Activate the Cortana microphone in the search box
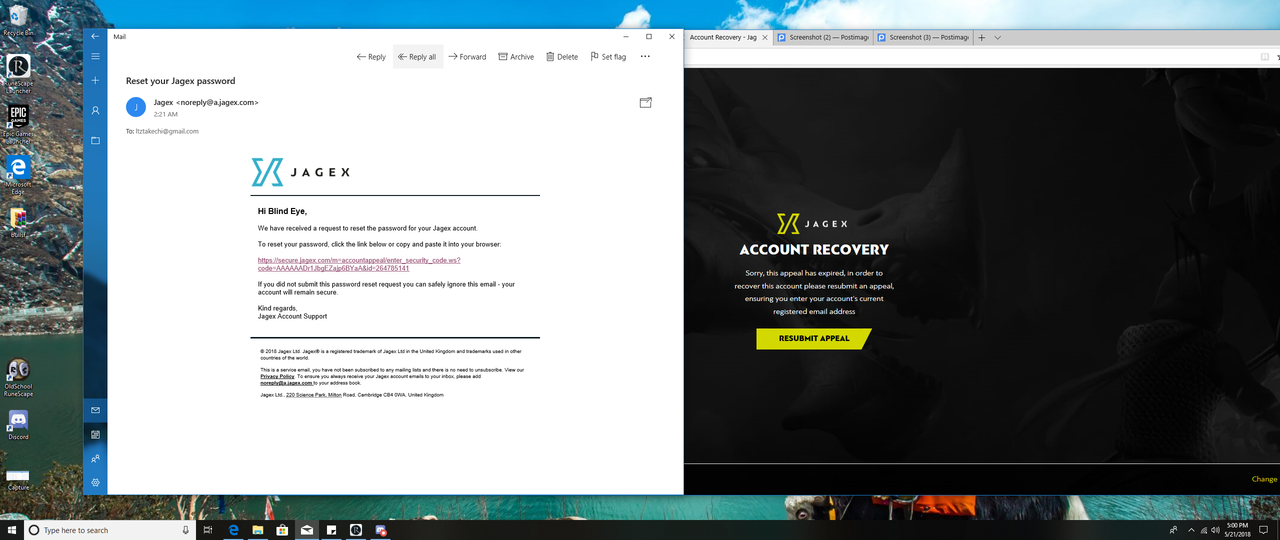Screen dimensions: 1280x540 click(x=187, y=530)
